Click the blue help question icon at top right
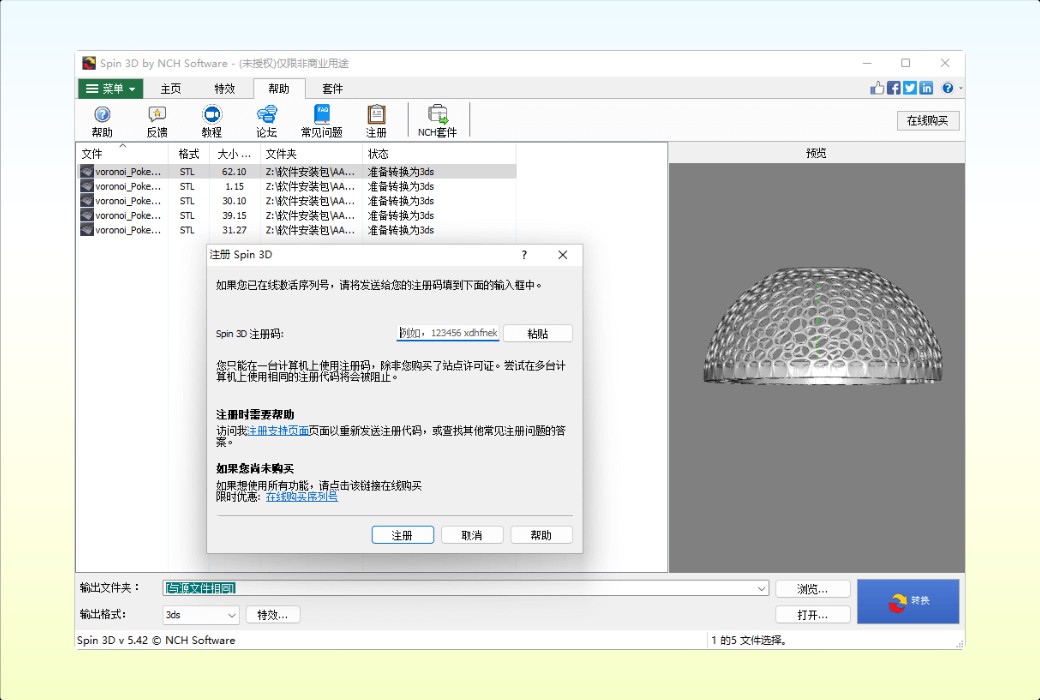Viewport: 1040px width, 700px height. [948, 88]
